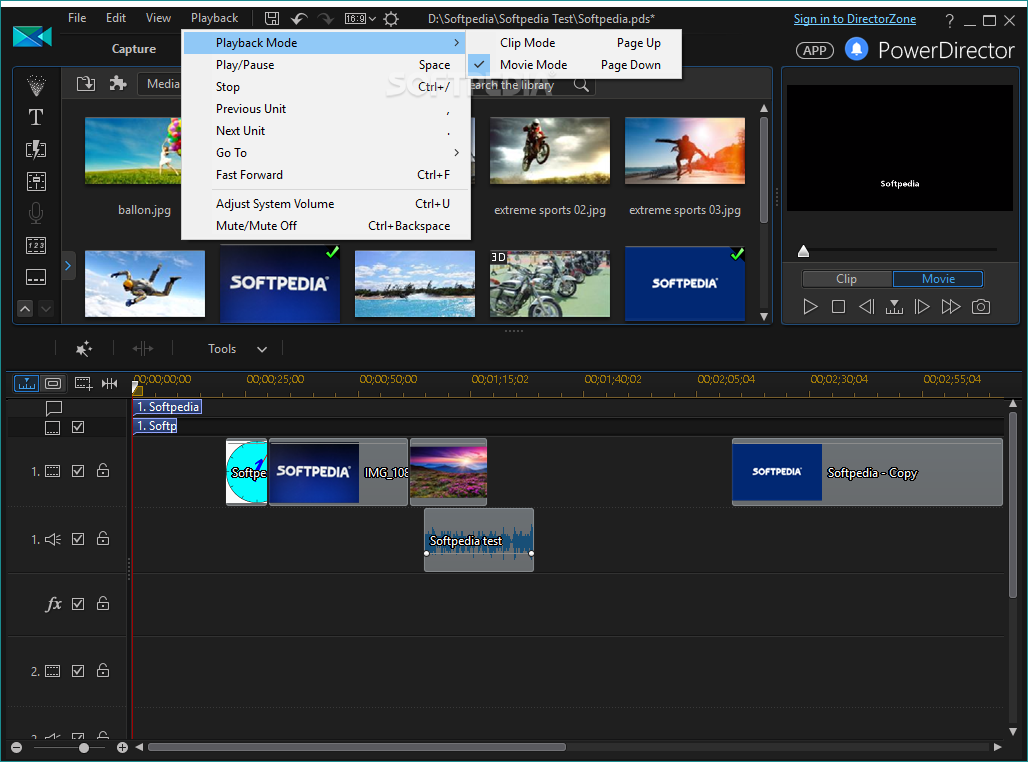
Task: Open the Title Room (T icon)
Action: [36, 117]
